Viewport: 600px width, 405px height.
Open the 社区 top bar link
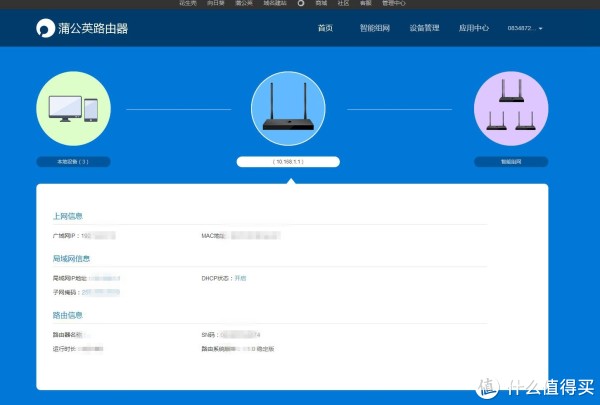coord(343,3)
